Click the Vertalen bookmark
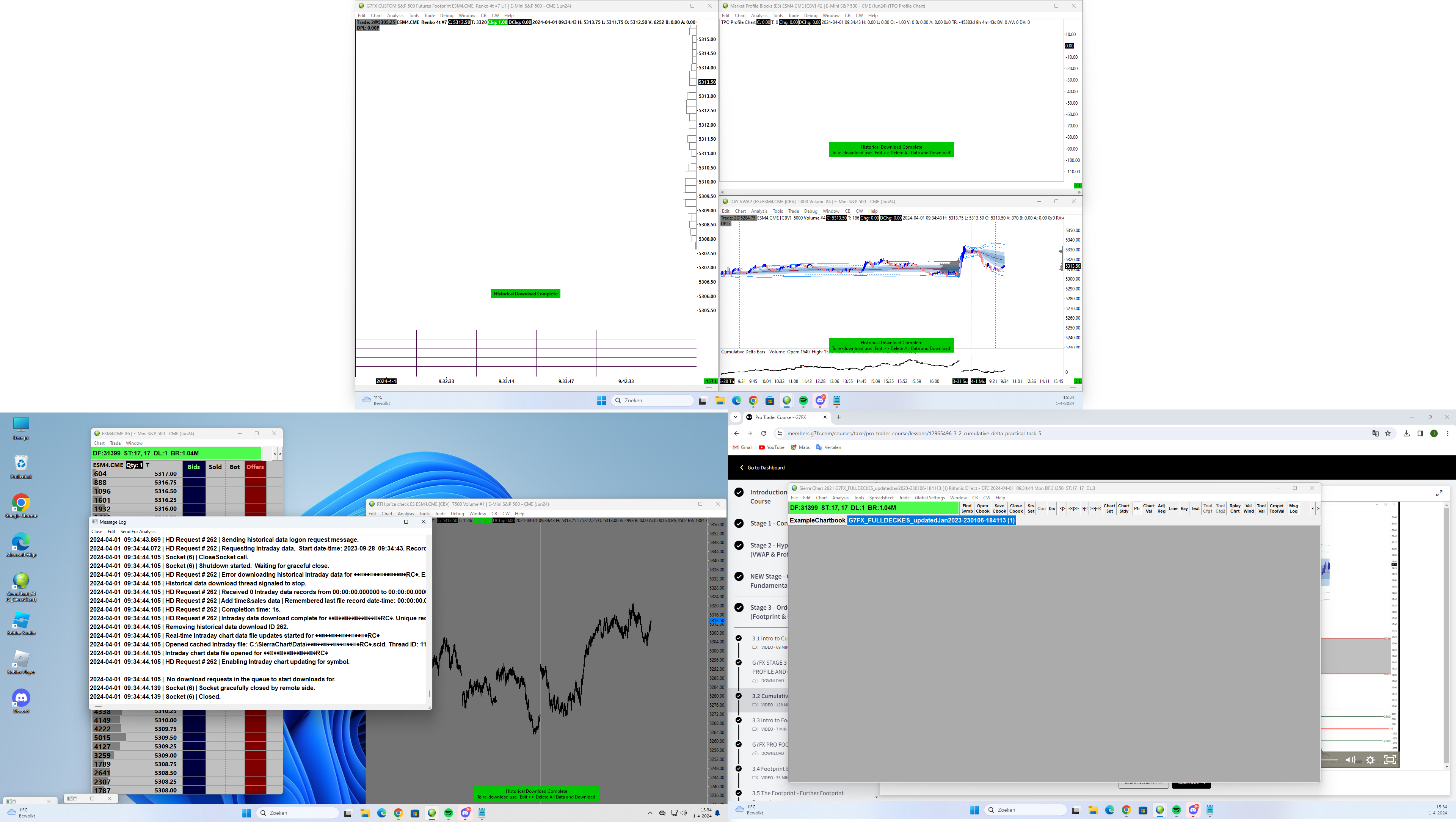The height and width of the screenshot is (822, 1456). pos(828,447)
